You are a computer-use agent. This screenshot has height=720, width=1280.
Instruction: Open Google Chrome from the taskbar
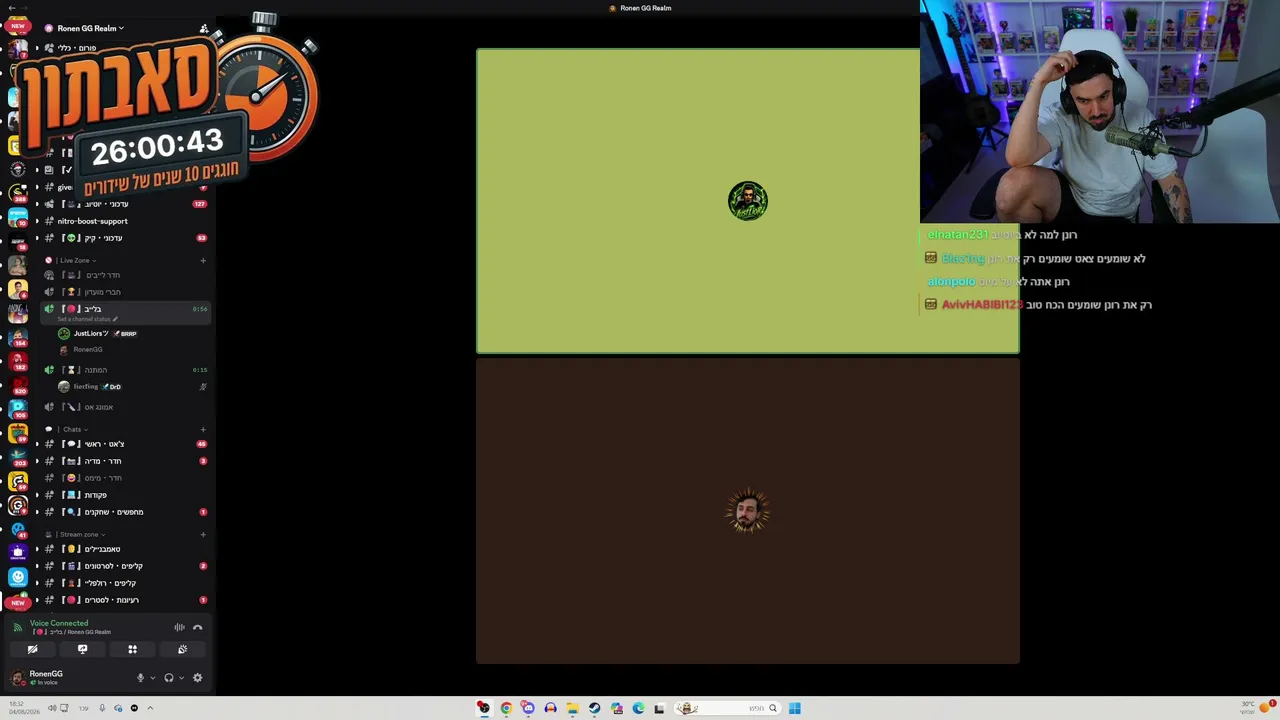(506, 708)
